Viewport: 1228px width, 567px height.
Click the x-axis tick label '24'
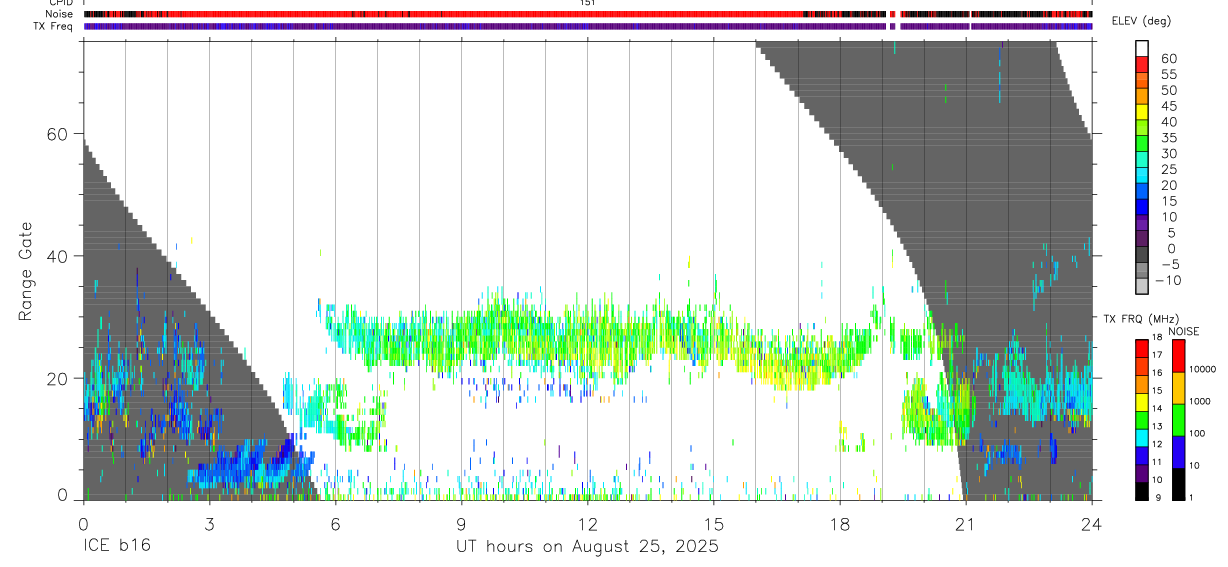pyautogui.click(x=1092, y=523)
